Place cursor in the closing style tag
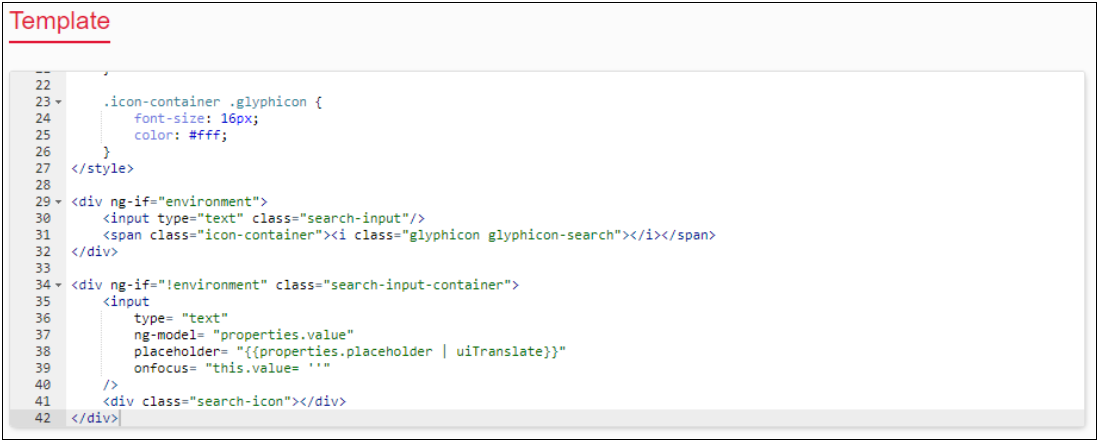The height and width of the screenshot is (443, 1100). (102, 168)
